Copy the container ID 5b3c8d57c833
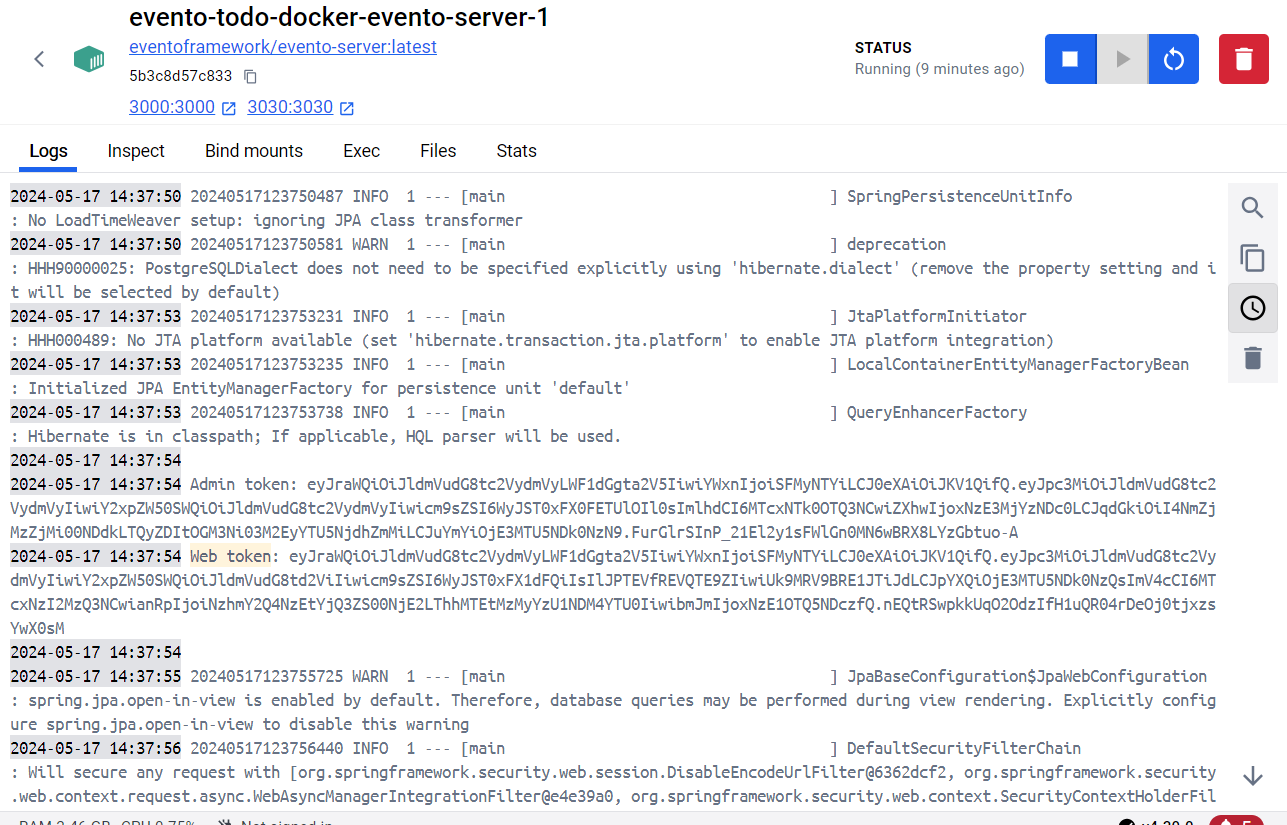This screenshot has width=1287, height=825. click(251, 77)
